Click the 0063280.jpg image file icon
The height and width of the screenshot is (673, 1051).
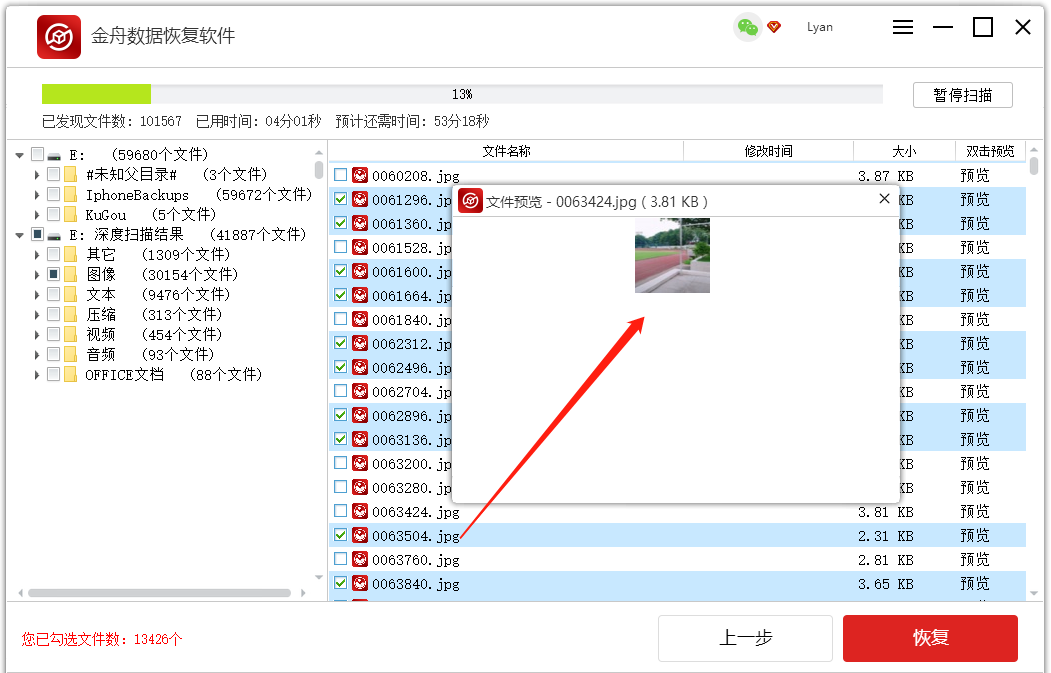point(360,487)
